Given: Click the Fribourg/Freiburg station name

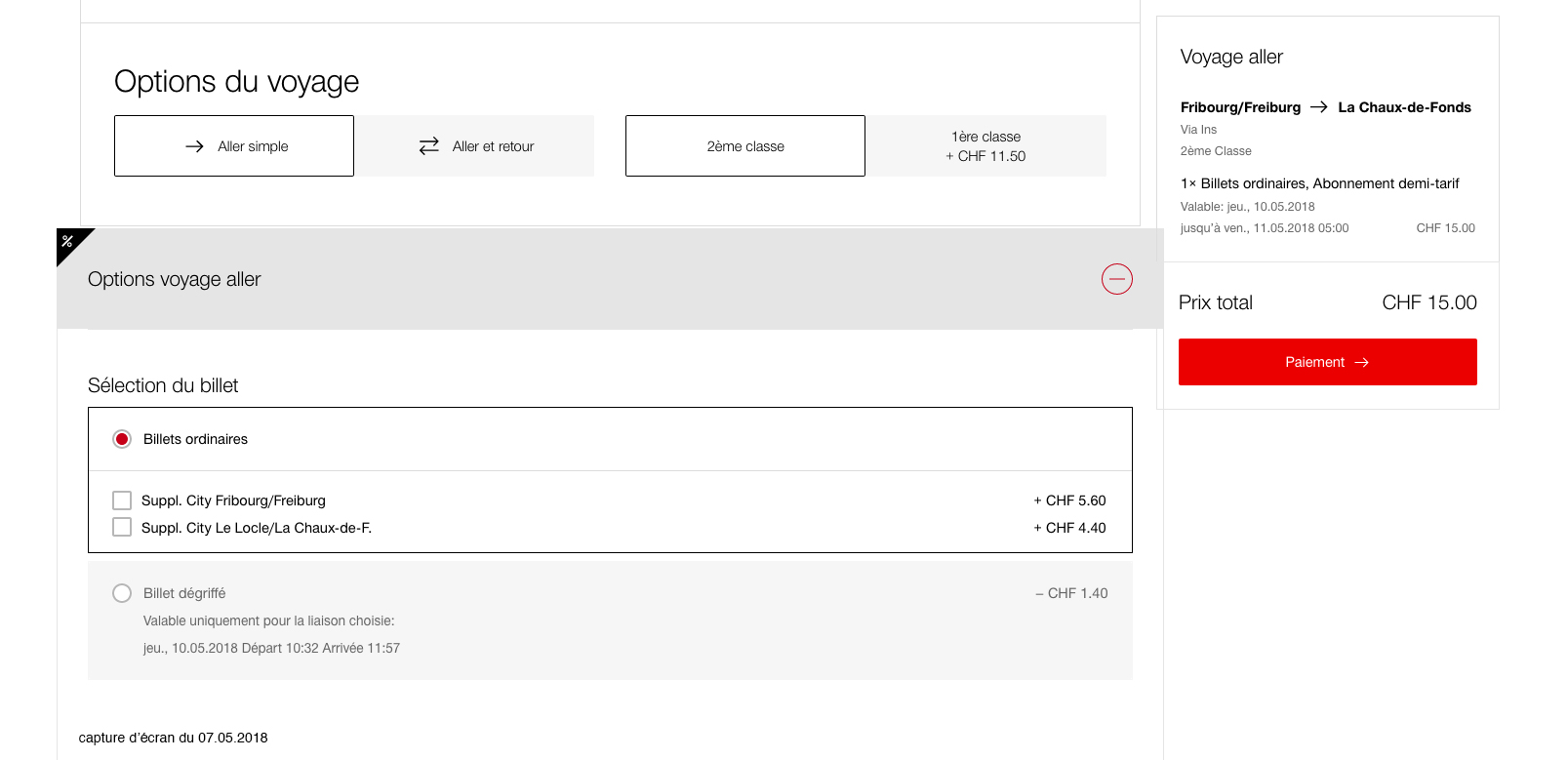Looking at the screenshot, I should (1240, 107).
